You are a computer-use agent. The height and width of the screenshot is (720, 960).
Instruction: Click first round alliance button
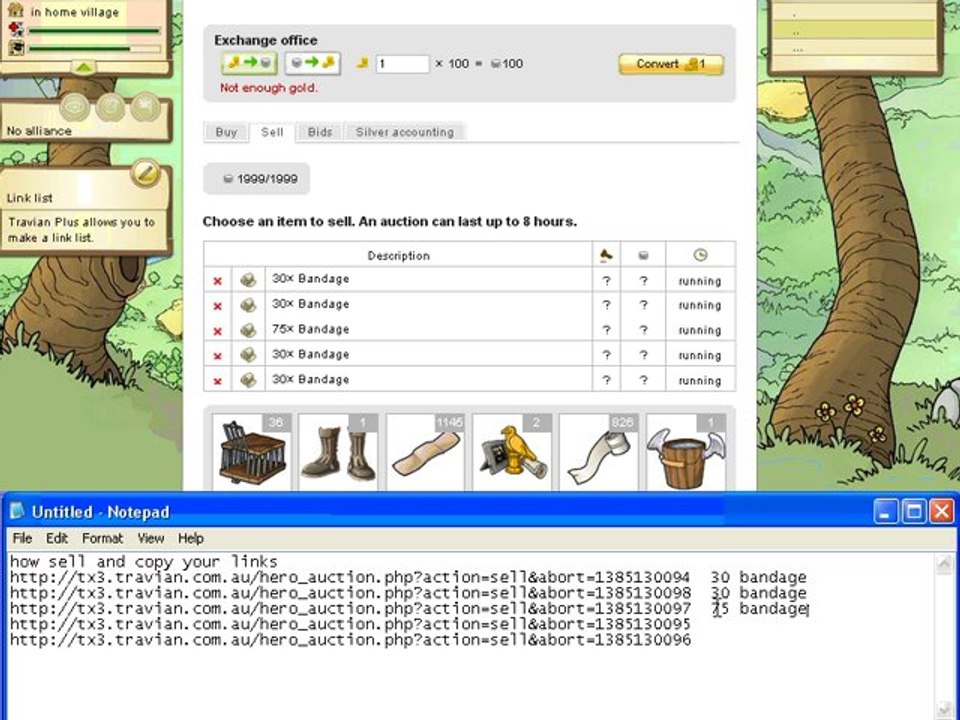[x=75, y=108]
